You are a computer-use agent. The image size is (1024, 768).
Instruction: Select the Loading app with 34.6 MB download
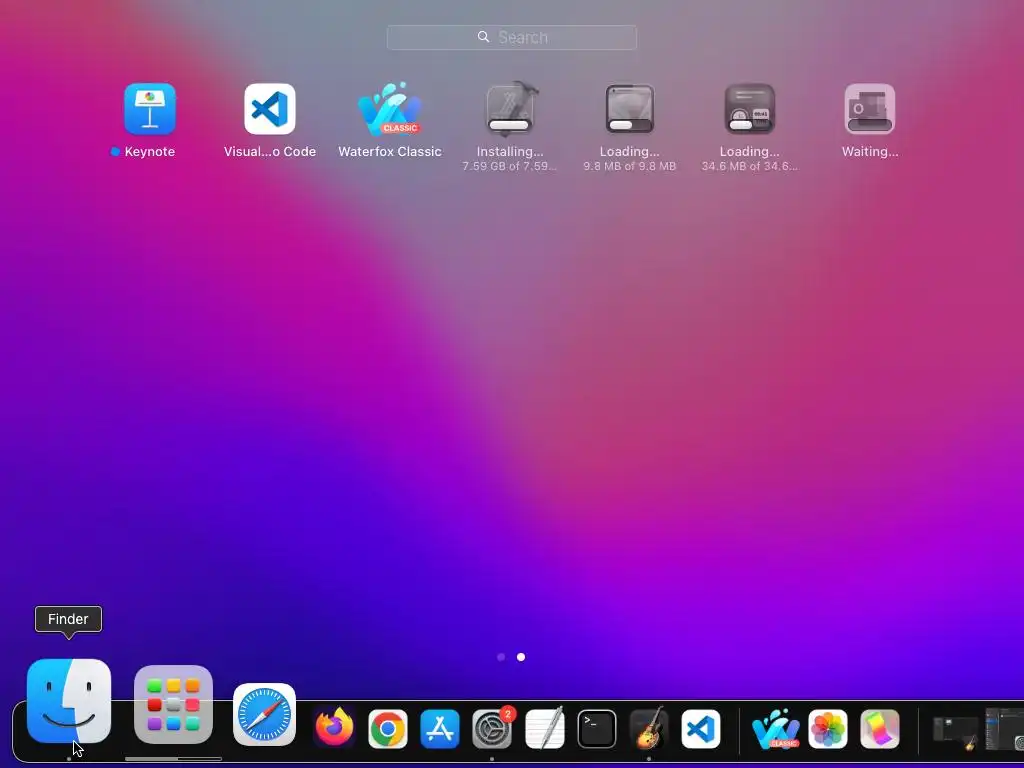point(750,109)
